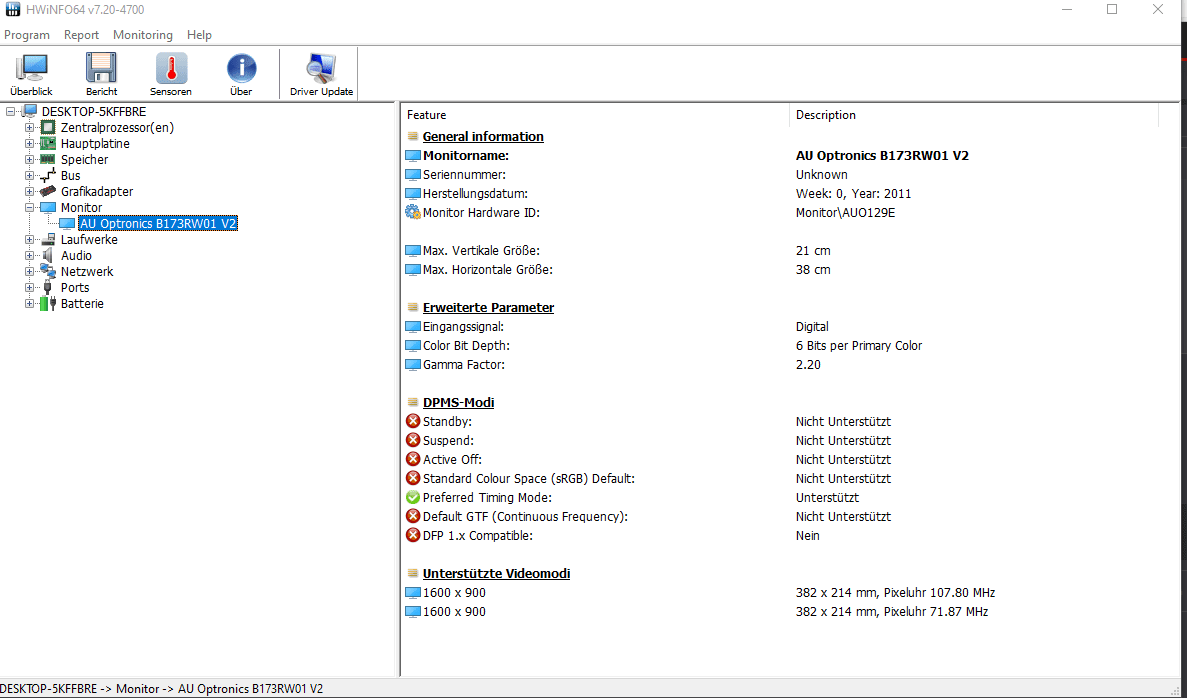Click the red X icon beside Standby

[x=413, y=421]
